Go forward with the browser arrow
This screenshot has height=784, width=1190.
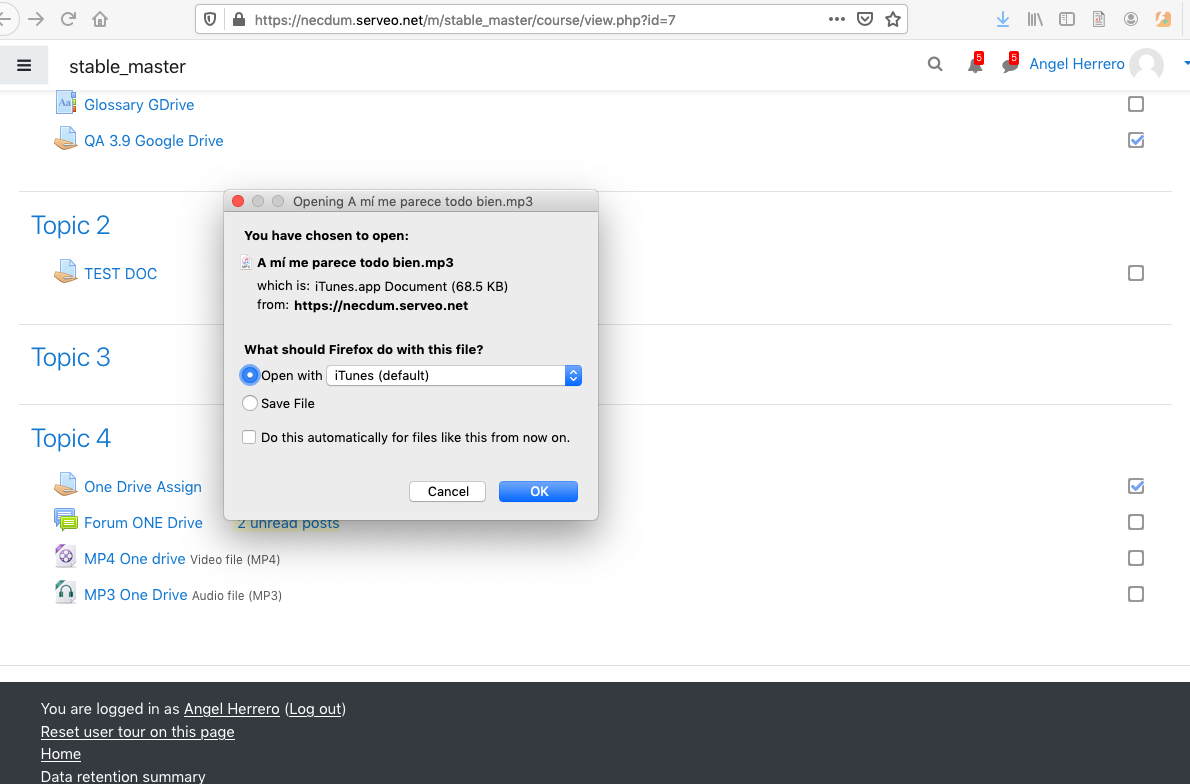coord(36,19)
